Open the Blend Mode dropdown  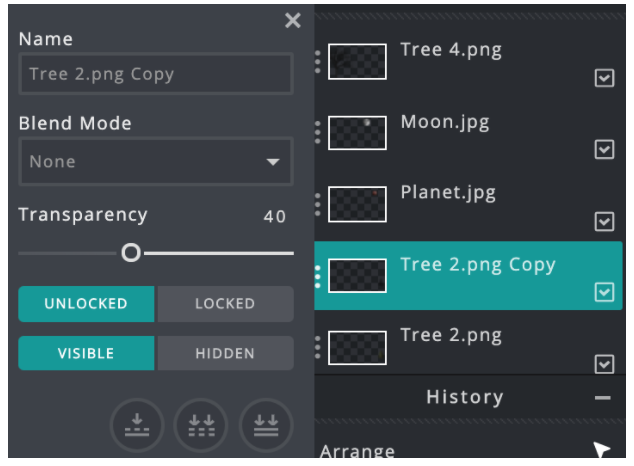[x=156, y=162]
